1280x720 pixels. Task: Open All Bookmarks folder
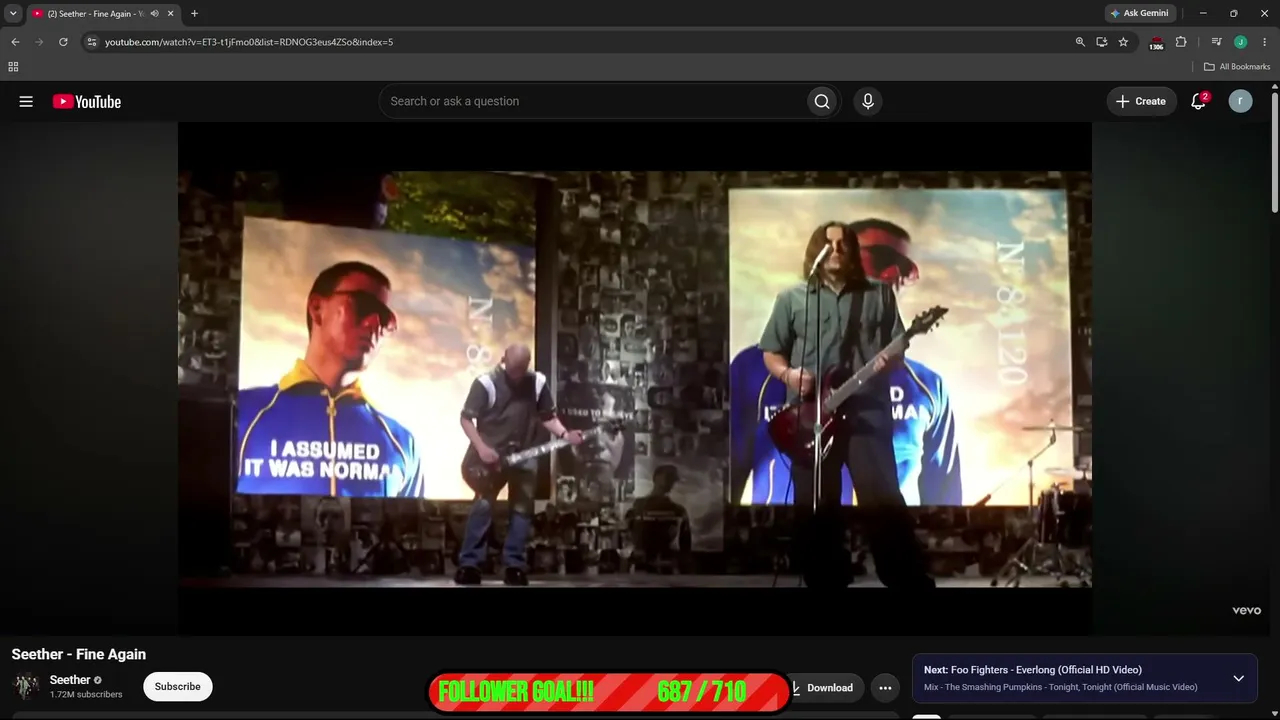pos(1237,67)
